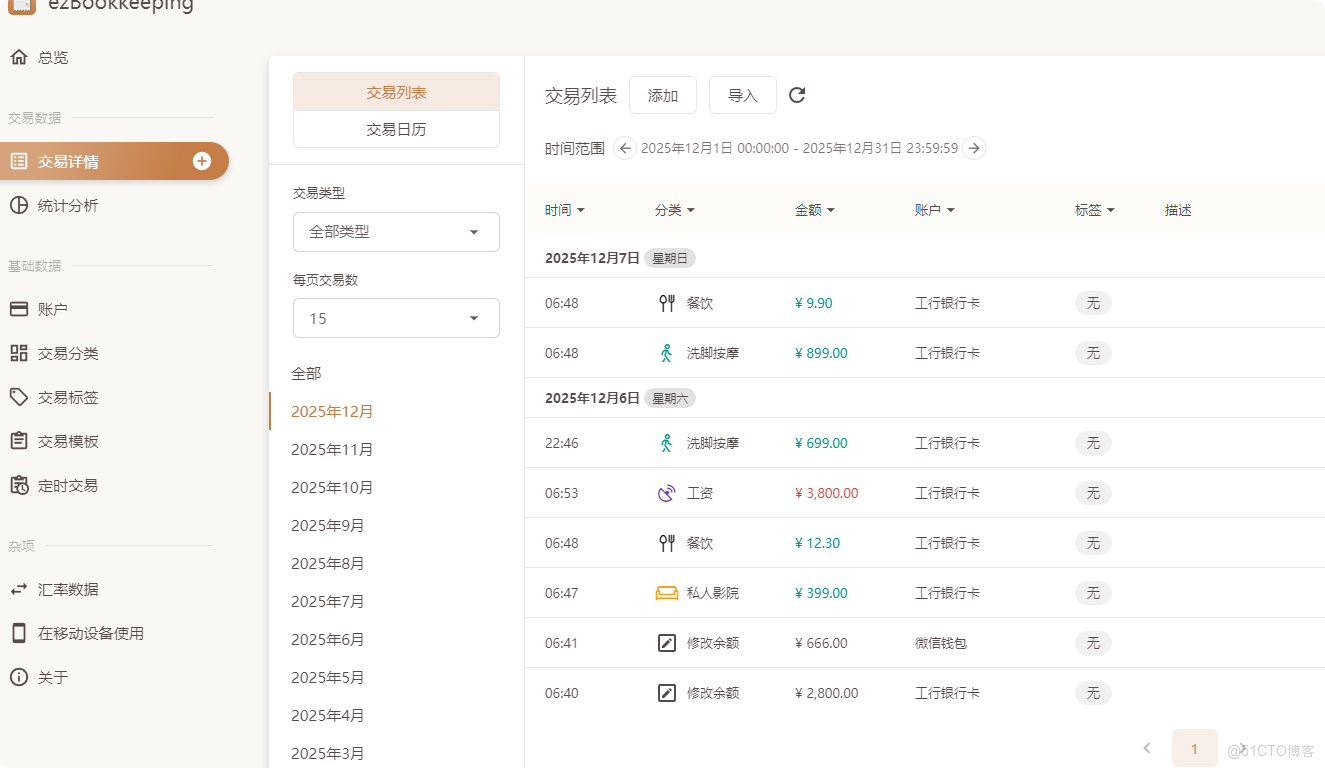The width and height of the screenshot is (1325, 768).
Task: Open 定时交易 scheduled transactions in sidebar
Action: (x=68, y=485)
